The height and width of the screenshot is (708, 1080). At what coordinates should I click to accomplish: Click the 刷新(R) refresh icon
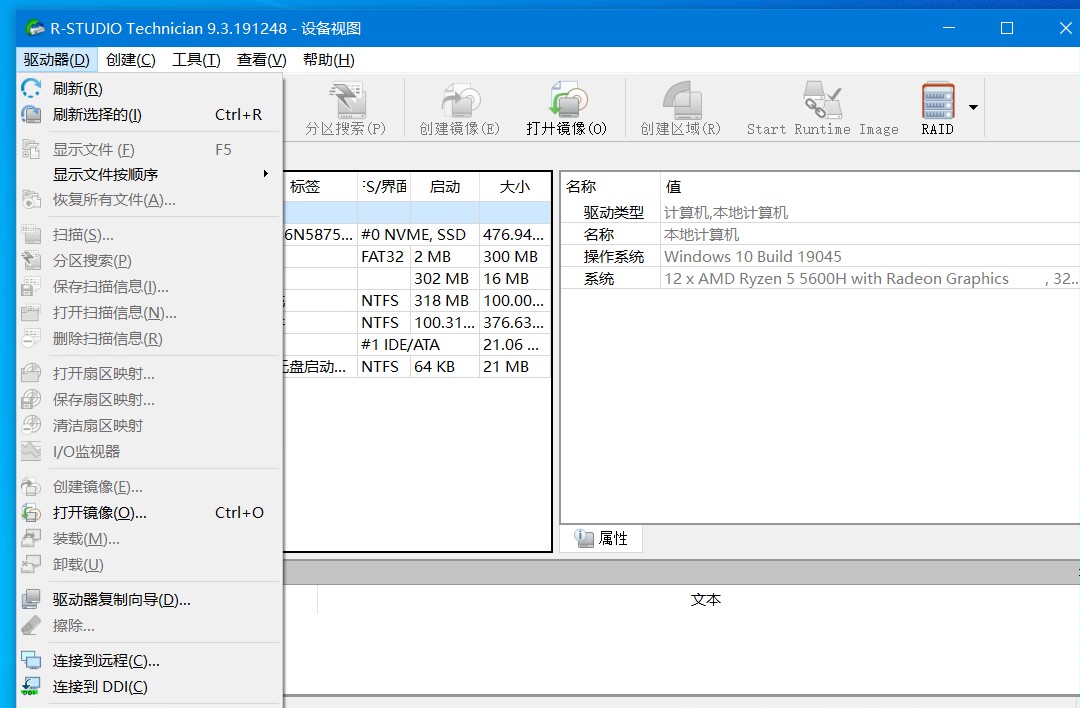tap(31, 88)
